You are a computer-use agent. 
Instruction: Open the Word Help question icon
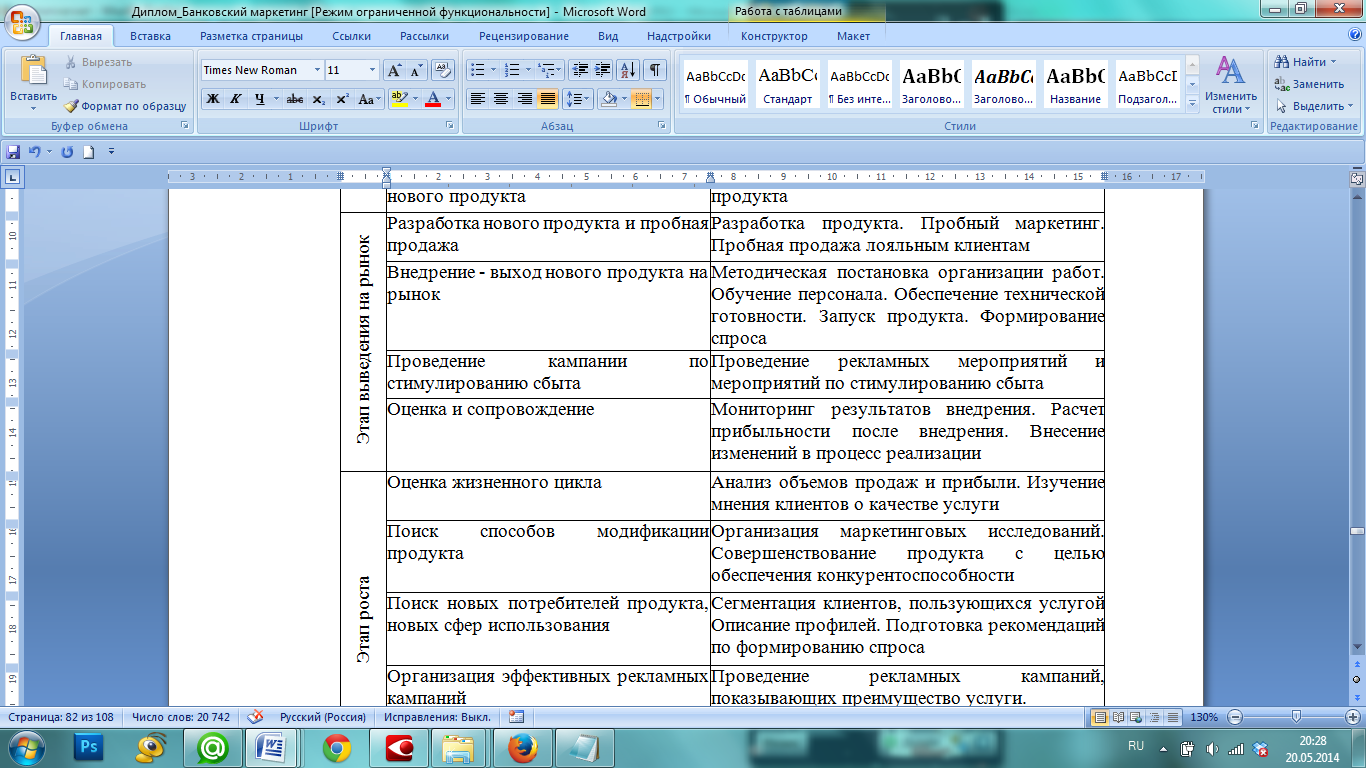click(x=1354, y=36)
